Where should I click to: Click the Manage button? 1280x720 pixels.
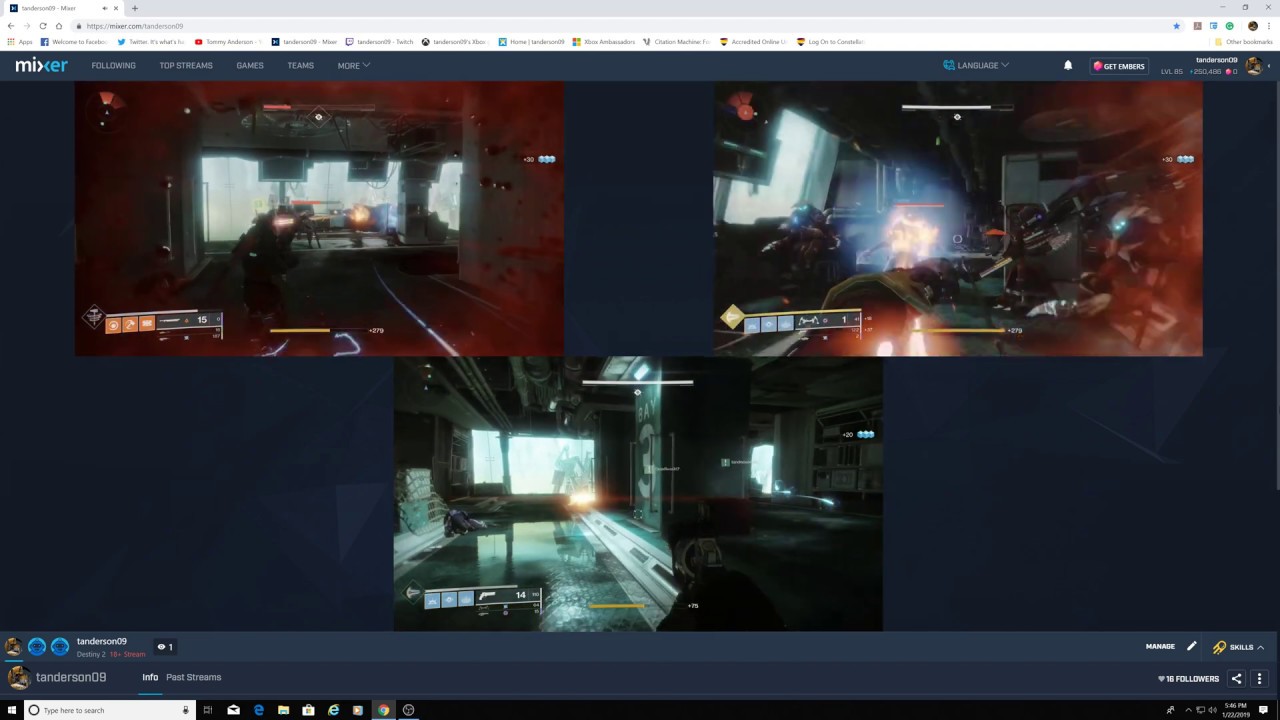[x=1160, y=647]
